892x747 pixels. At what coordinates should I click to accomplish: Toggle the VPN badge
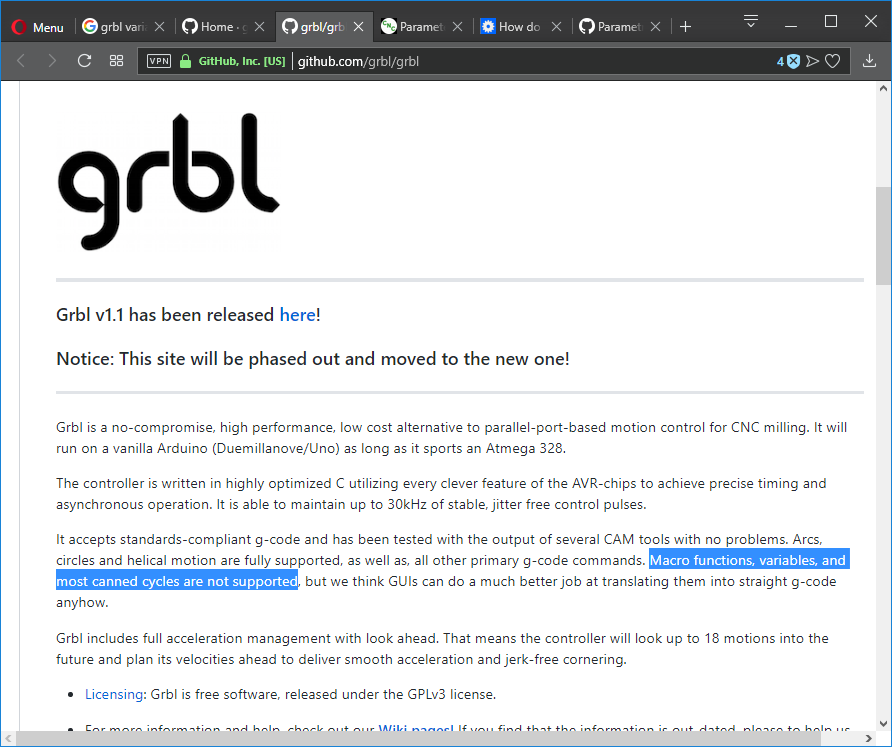pos(159,61)
